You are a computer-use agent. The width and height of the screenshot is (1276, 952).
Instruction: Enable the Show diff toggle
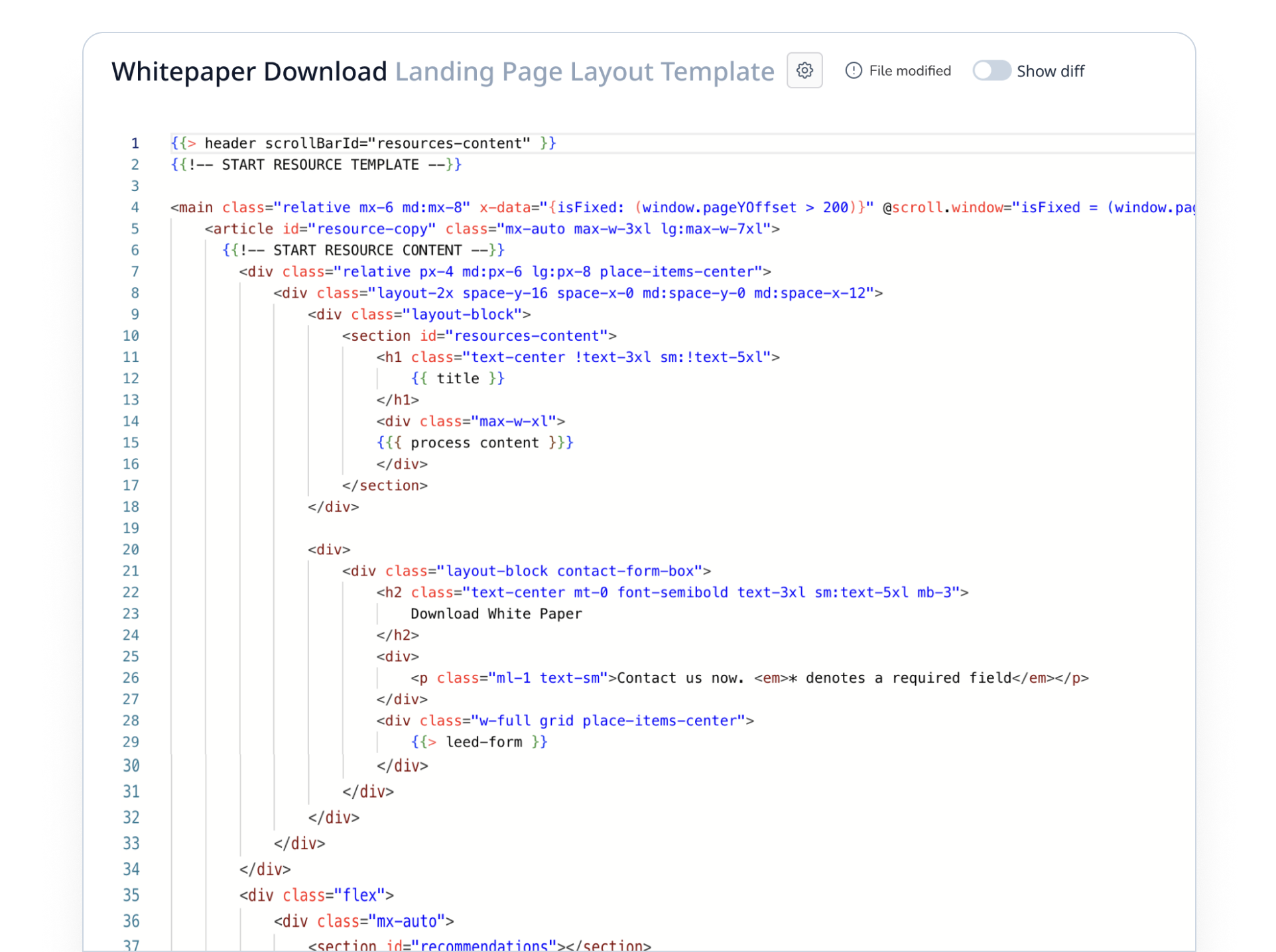(991, 70)
